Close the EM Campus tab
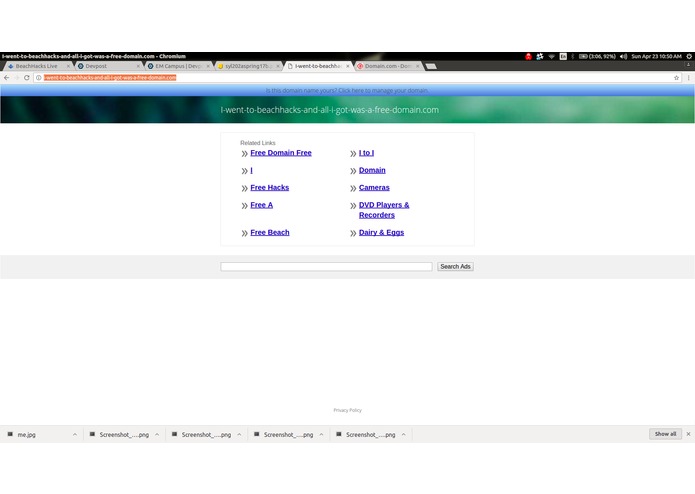The width and height of the screenshot is (695, 494). pyautogui.click(x=208, y=66)
